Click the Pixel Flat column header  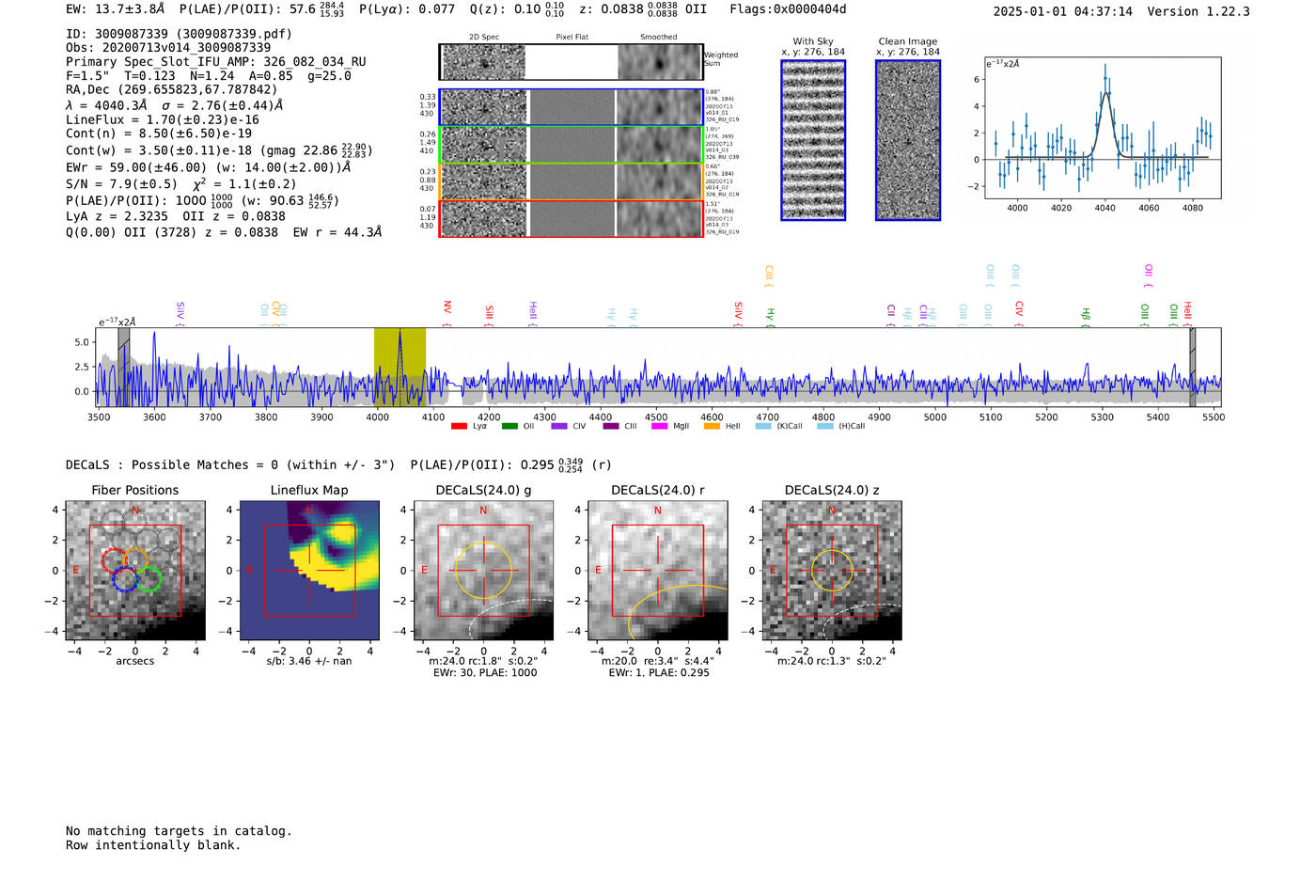tap(572, 38)
